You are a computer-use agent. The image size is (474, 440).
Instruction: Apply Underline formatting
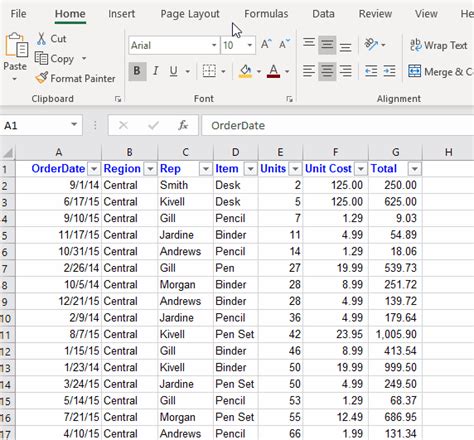tap(173, 71)
